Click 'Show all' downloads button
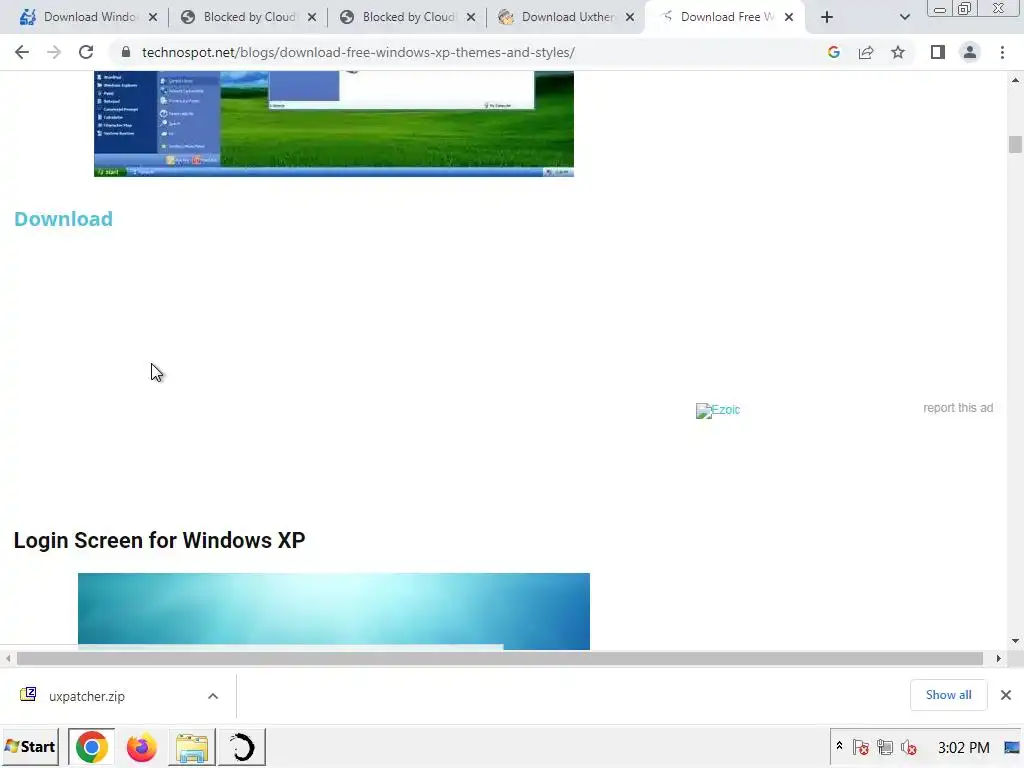Viewport: 1024px width, 768px height. [948, 695]
